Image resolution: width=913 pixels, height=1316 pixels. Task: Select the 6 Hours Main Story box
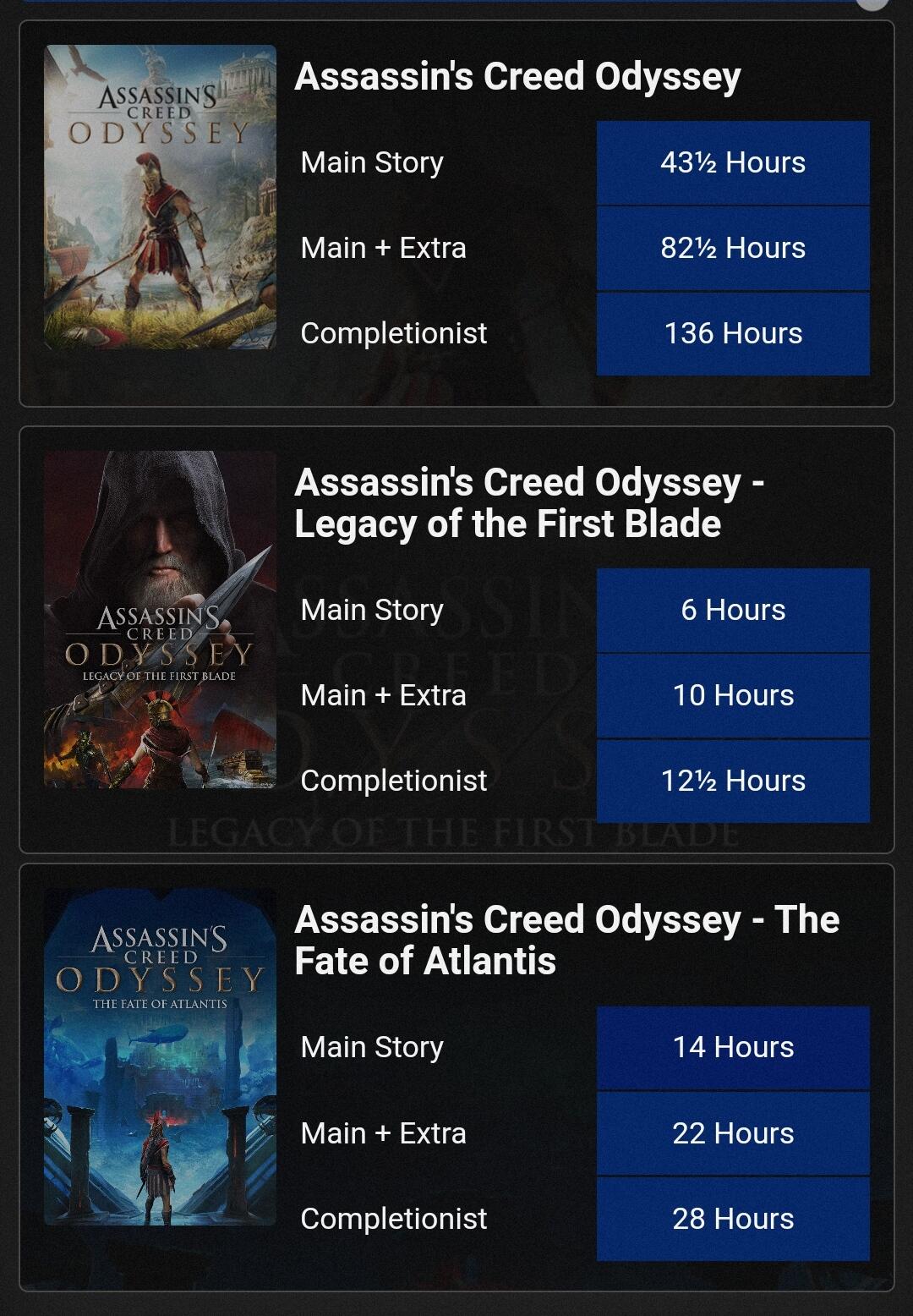733,610
